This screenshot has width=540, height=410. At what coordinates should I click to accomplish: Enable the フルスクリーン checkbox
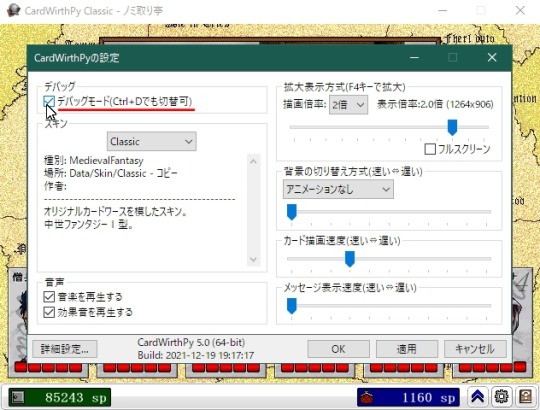click(x=430, y=149)
